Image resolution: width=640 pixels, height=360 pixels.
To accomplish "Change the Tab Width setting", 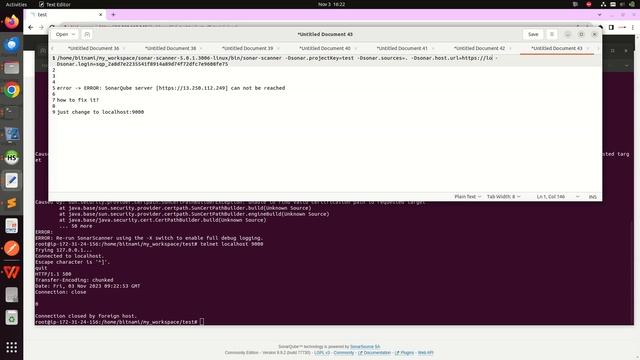I will coord(503,197).
